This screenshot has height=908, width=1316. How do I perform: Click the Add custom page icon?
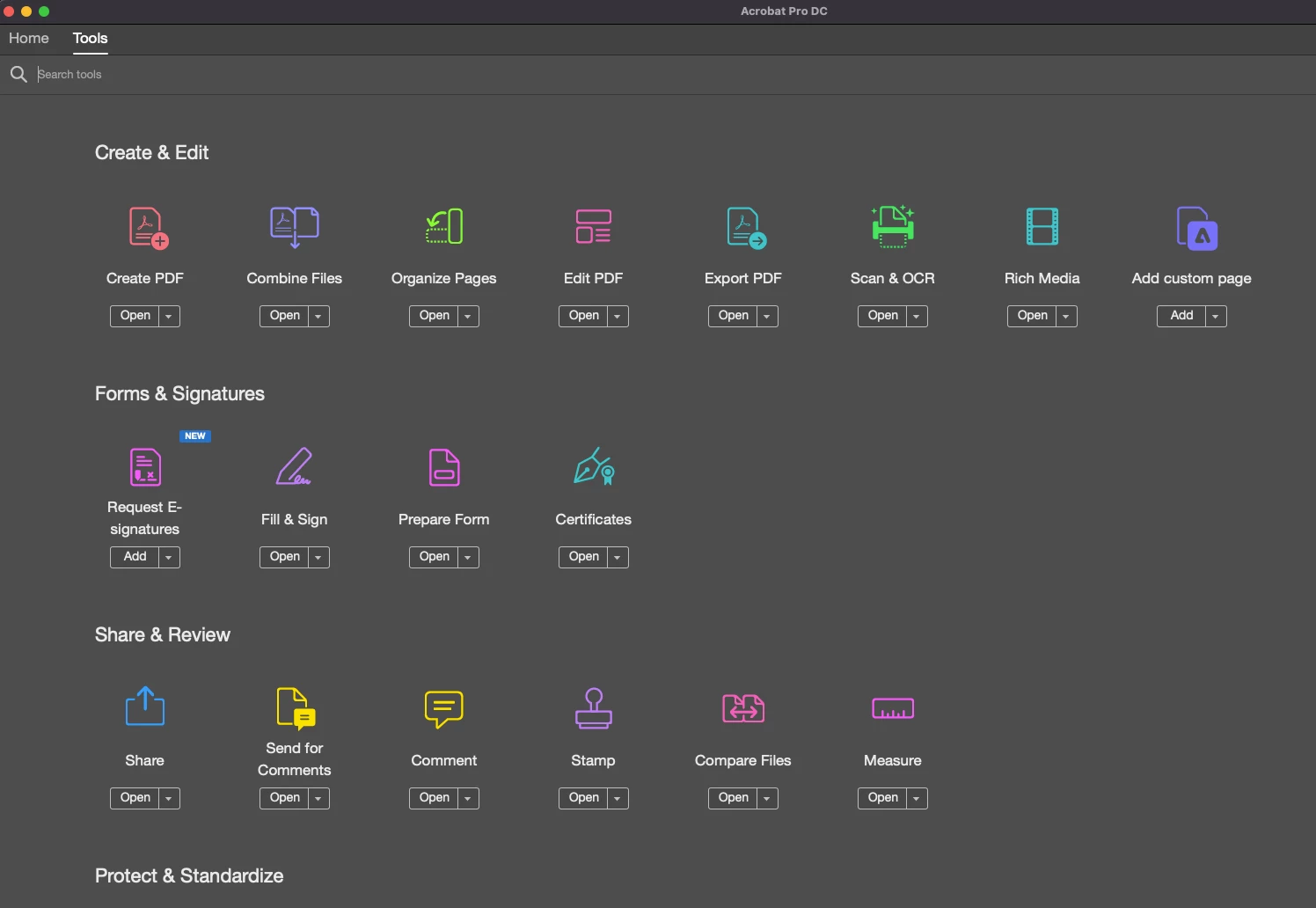1197,229
